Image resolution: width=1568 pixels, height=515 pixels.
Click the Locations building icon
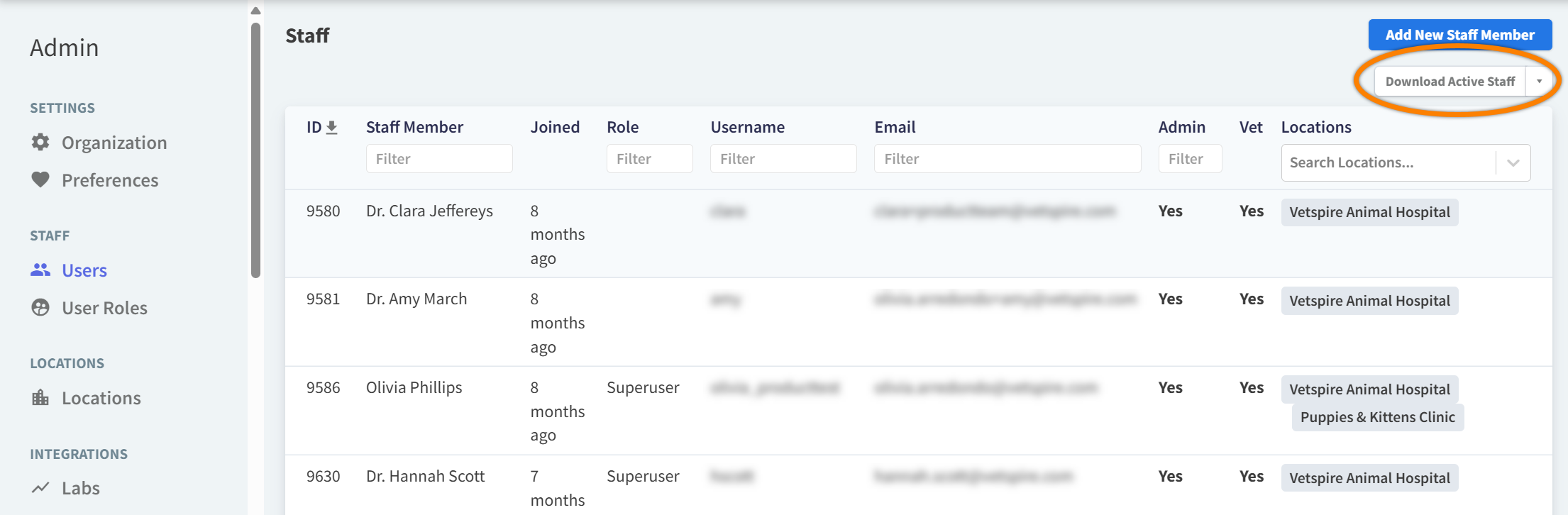pos(40,397)
